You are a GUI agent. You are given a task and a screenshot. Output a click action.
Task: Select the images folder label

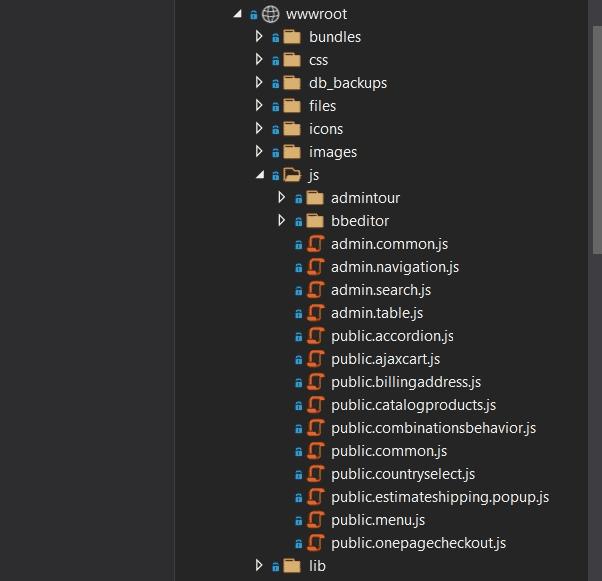tap(333, 152)
